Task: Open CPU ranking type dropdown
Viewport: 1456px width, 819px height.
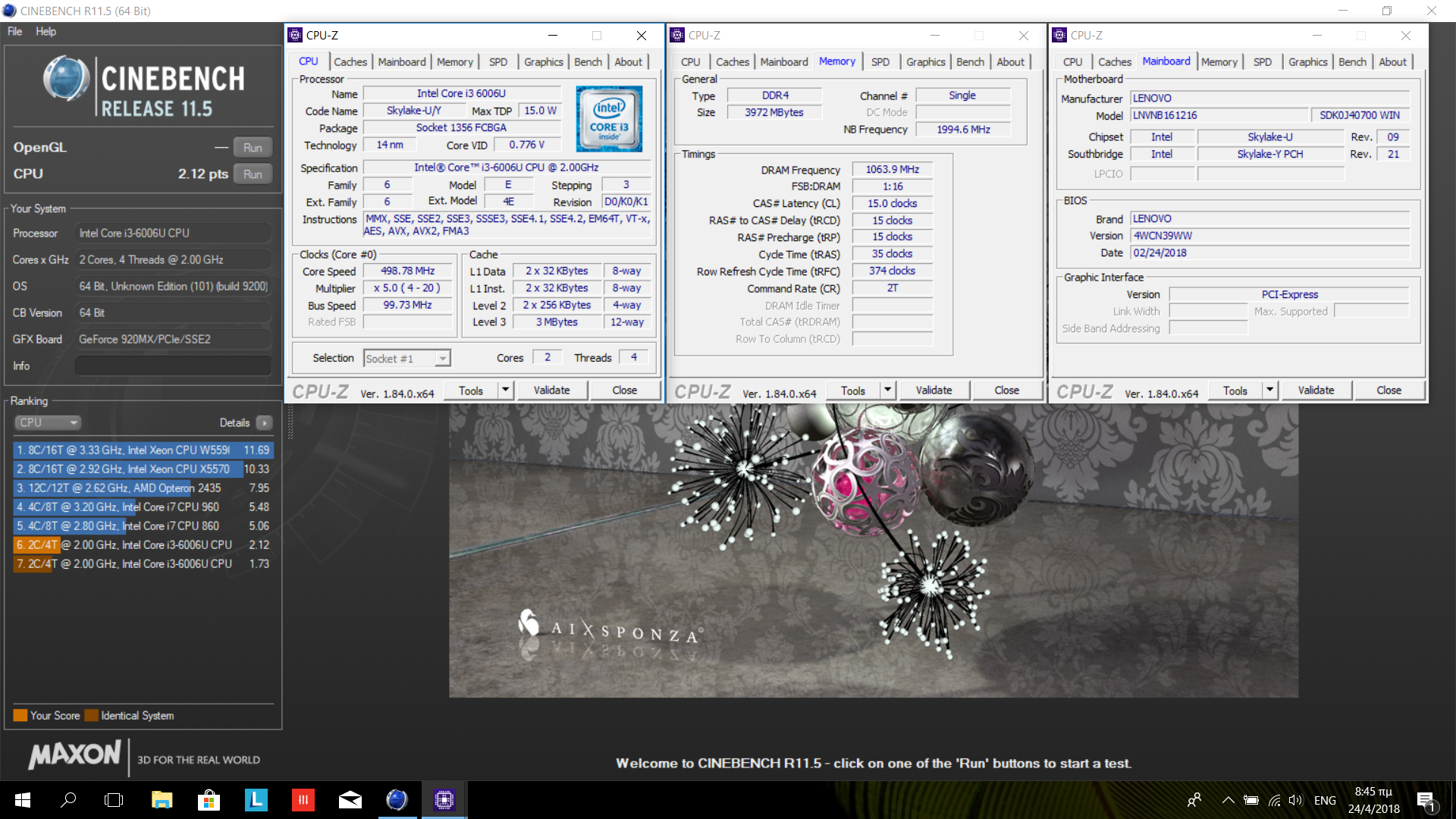Action: tap(48, 422)
